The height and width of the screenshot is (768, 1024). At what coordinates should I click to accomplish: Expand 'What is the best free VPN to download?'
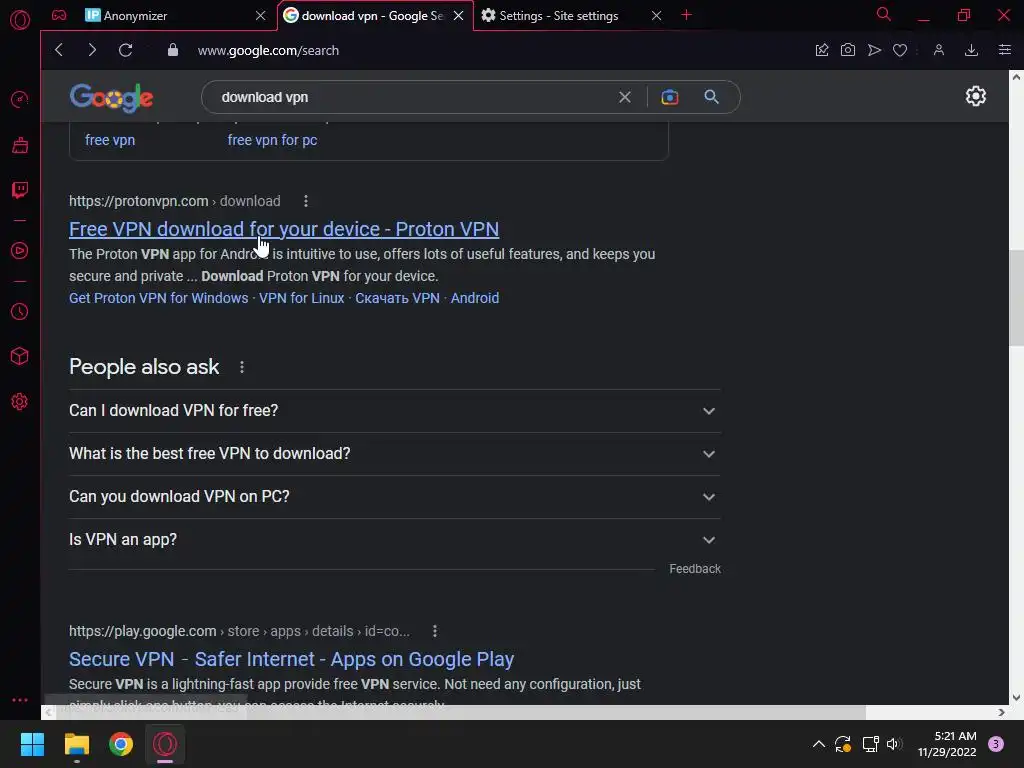(x=394, y=454)
